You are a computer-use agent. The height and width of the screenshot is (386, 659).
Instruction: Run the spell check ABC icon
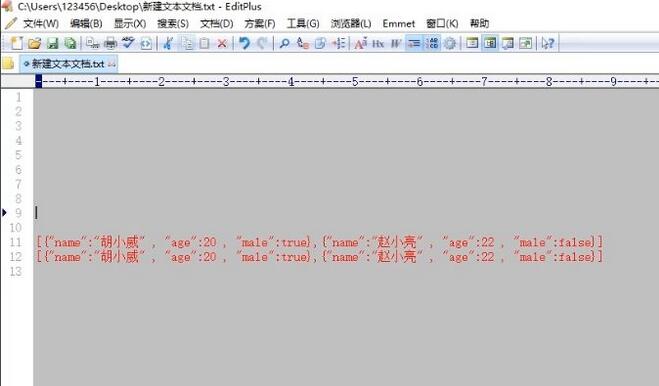tap(128, 43)
